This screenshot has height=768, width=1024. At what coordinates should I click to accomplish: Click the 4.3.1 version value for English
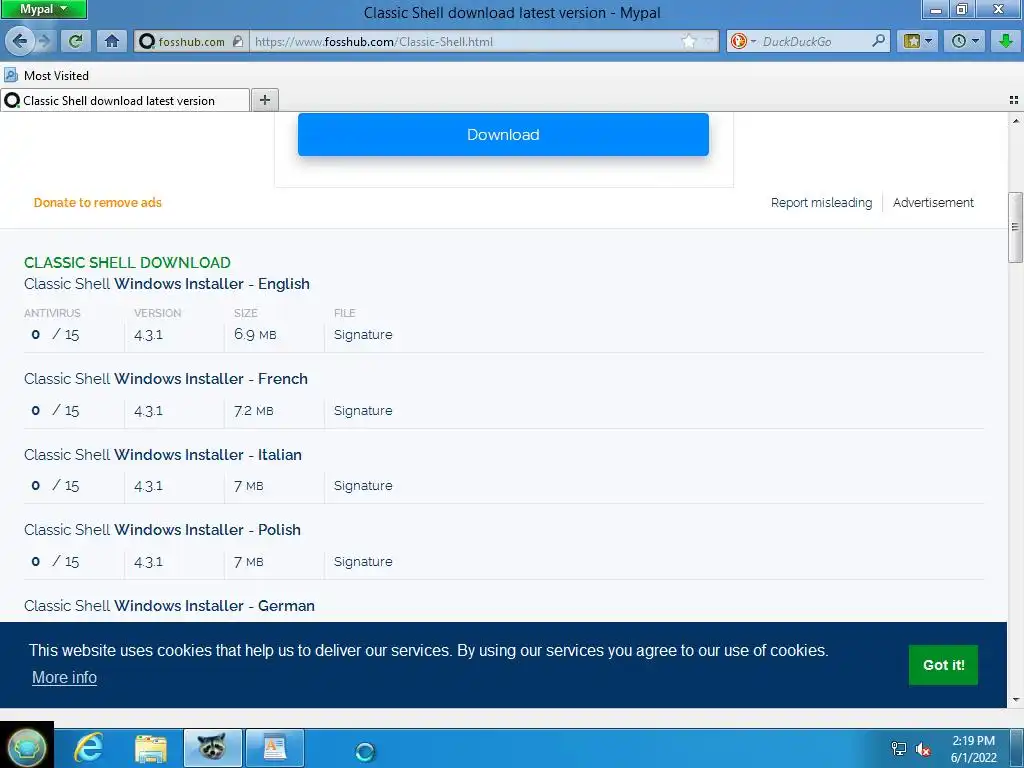pos(148,334)
